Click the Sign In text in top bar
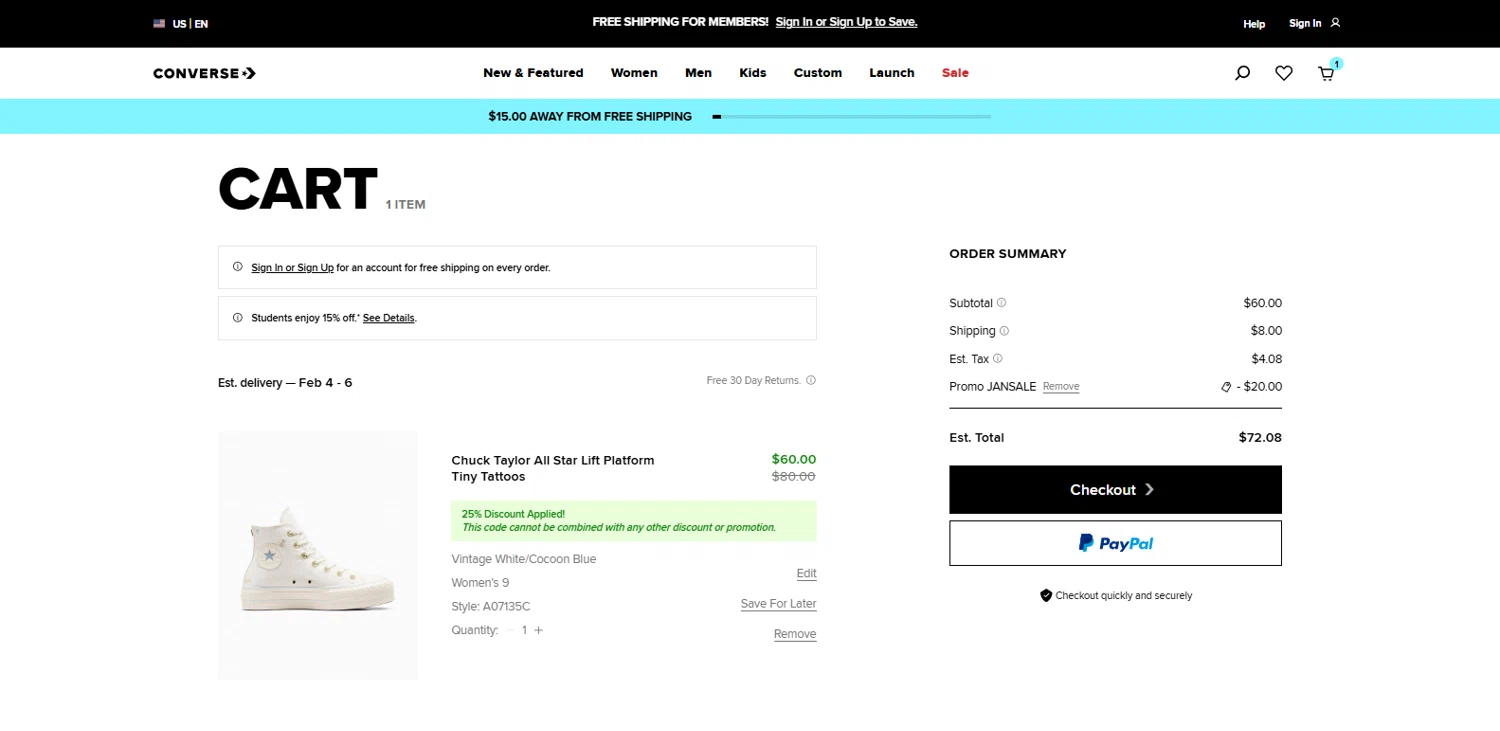 pyautogui.click(x=1305, y=23)
